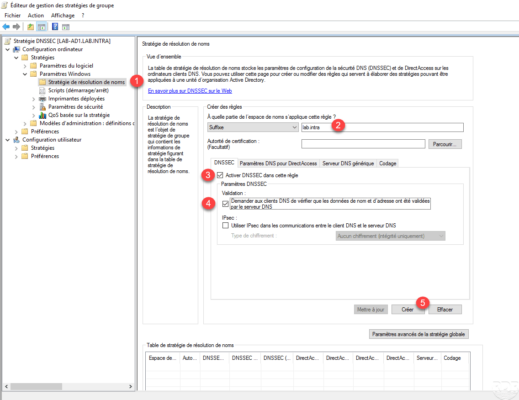Open the Action menu
This screenshot has width=519, height=400.
tap(36, 15)
